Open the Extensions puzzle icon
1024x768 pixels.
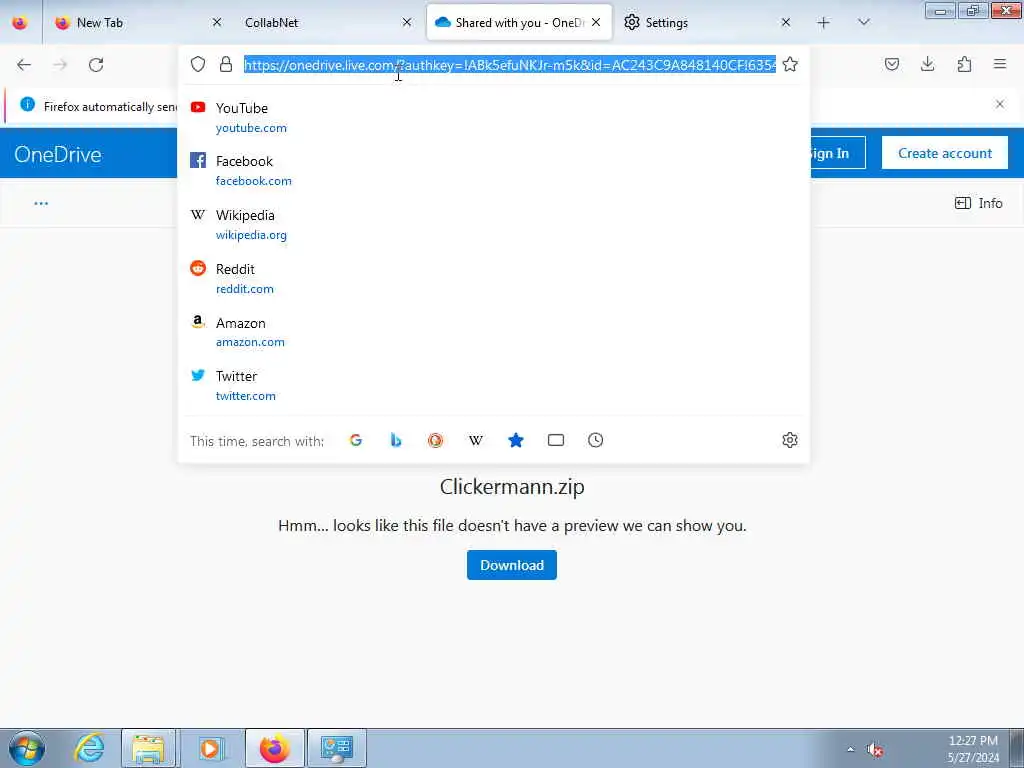click(x=964, y=64)
